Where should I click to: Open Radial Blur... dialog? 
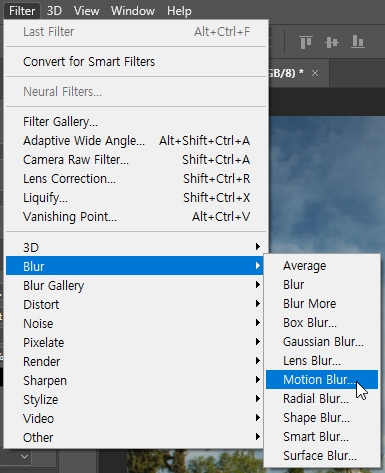click(322, 399)
